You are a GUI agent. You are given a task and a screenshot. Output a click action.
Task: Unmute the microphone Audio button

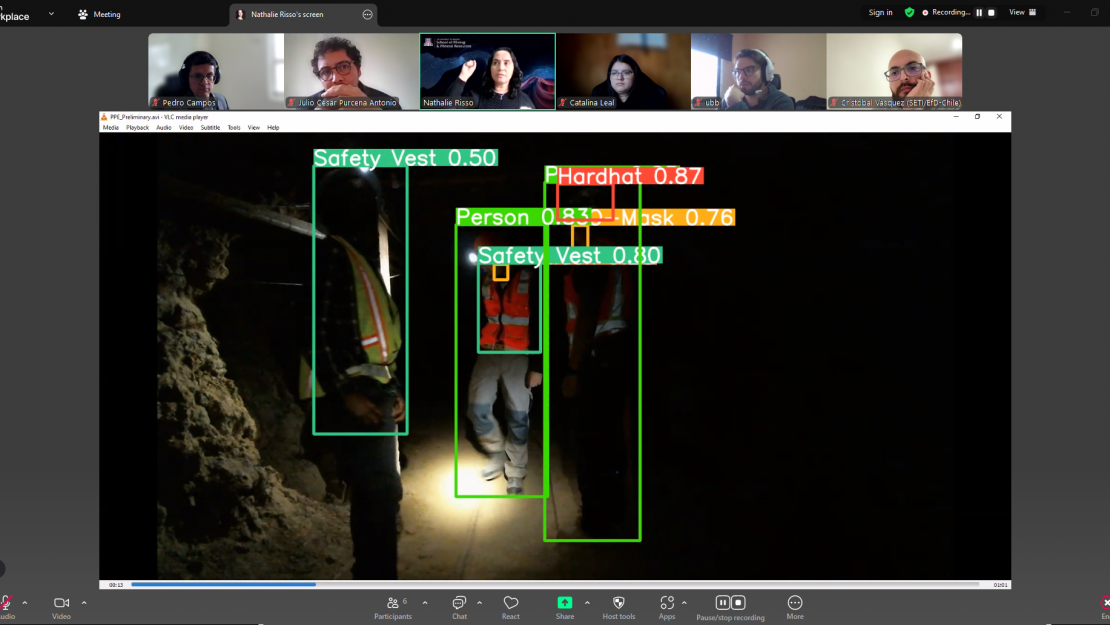(x=6, y=607)
